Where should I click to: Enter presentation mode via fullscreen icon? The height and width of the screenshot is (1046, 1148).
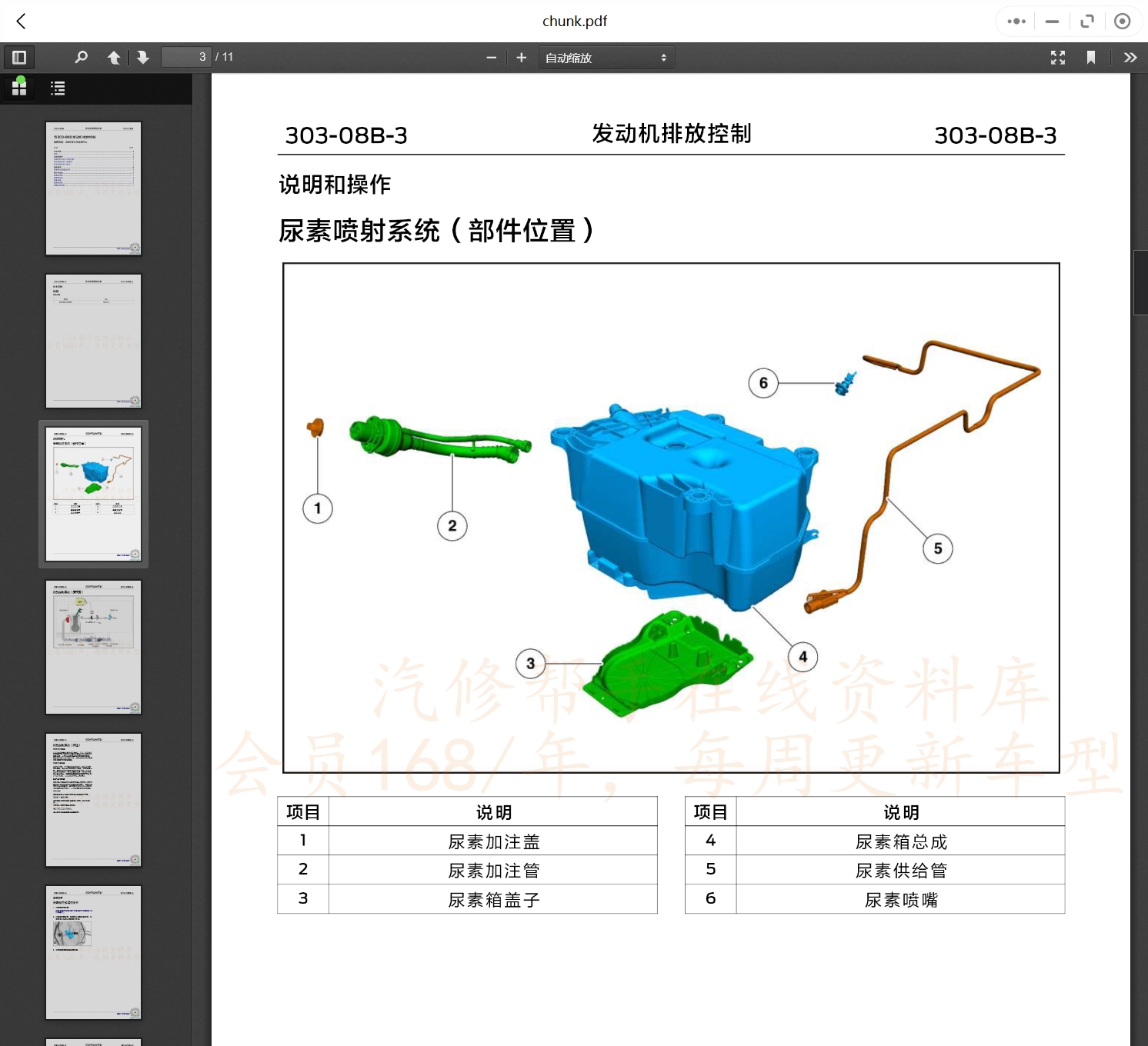click(x=1058, y=57)
